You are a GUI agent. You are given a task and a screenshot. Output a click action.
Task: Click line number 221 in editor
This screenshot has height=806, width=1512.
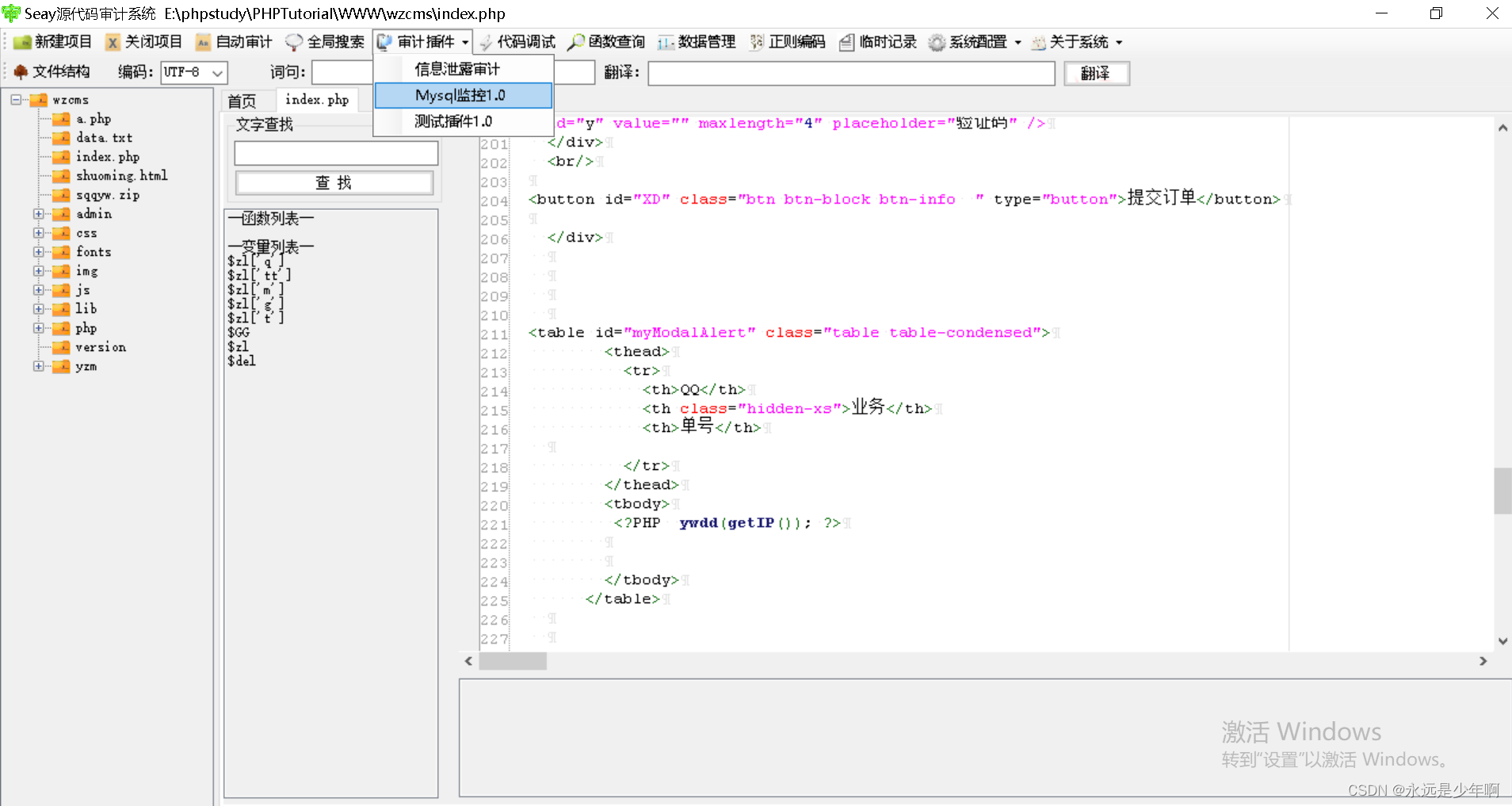tap(494, 525)
